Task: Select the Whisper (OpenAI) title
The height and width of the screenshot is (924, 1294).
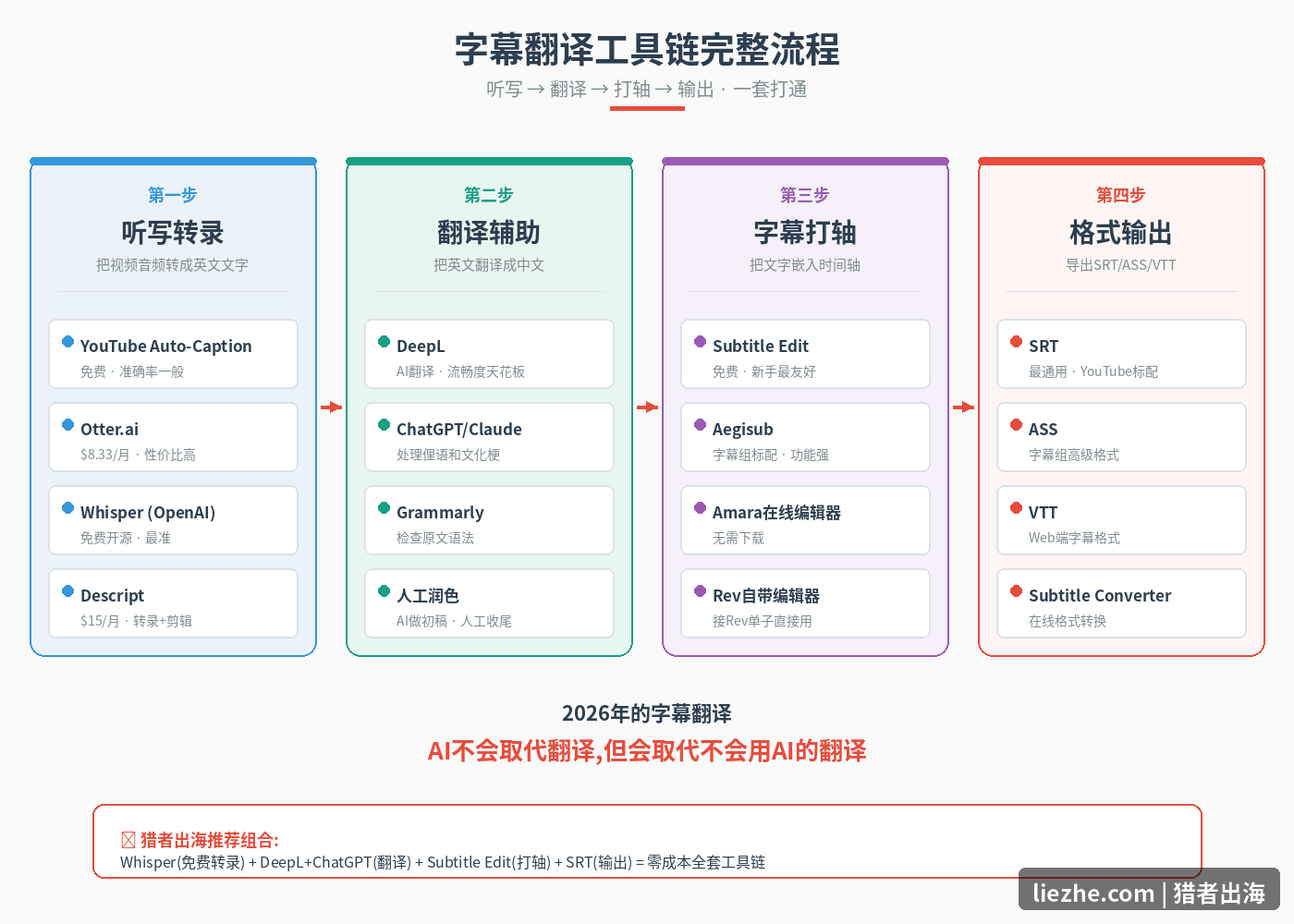Action: [148, 512]
